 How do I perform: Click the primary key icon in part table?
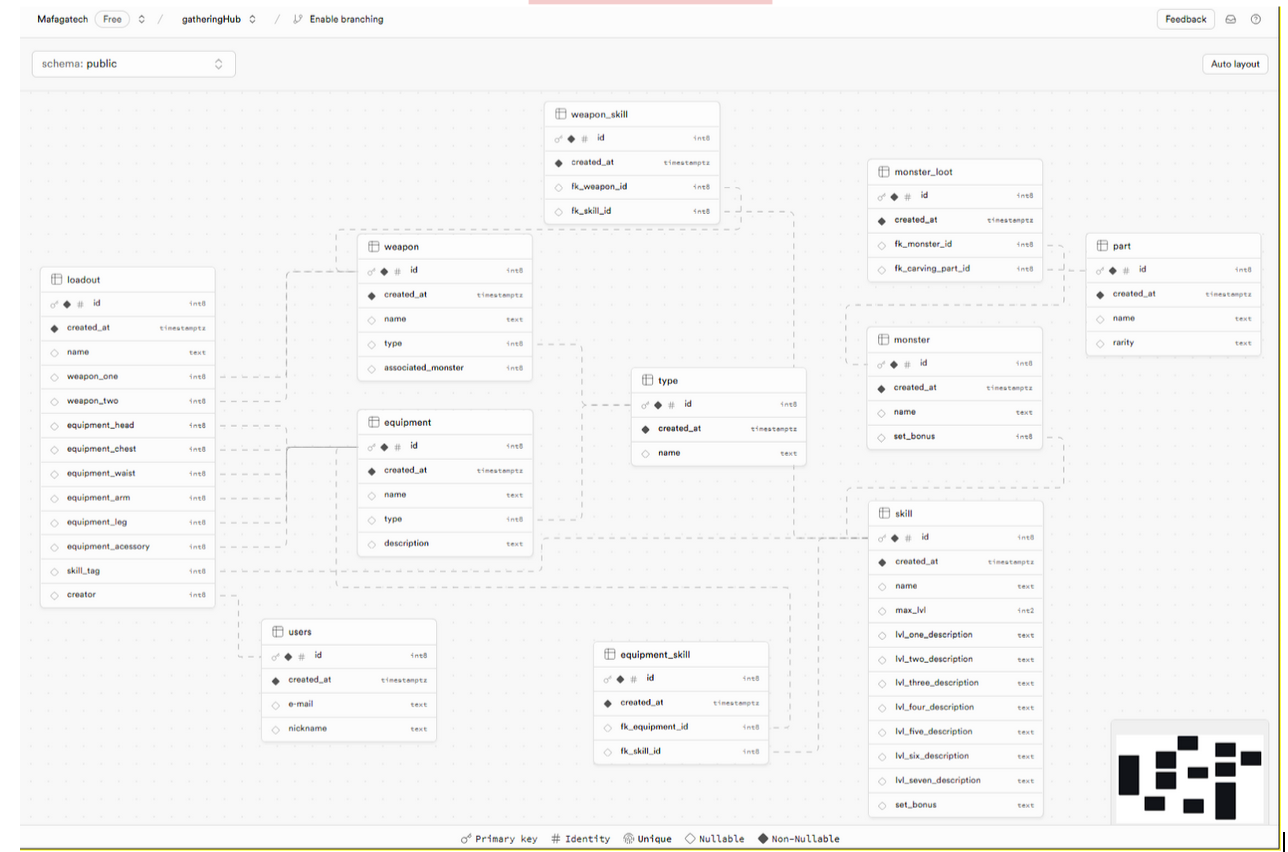tap(1100, 270)
